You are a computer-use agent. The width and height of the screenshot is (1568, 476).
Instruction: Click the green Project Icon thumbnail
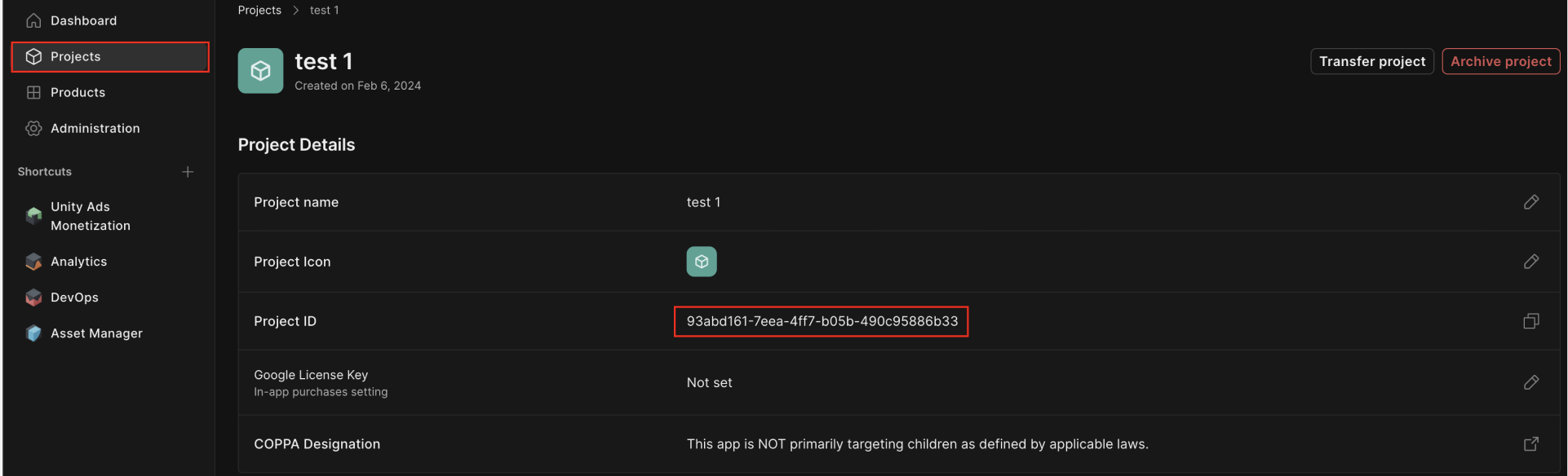tap(702, 262)
